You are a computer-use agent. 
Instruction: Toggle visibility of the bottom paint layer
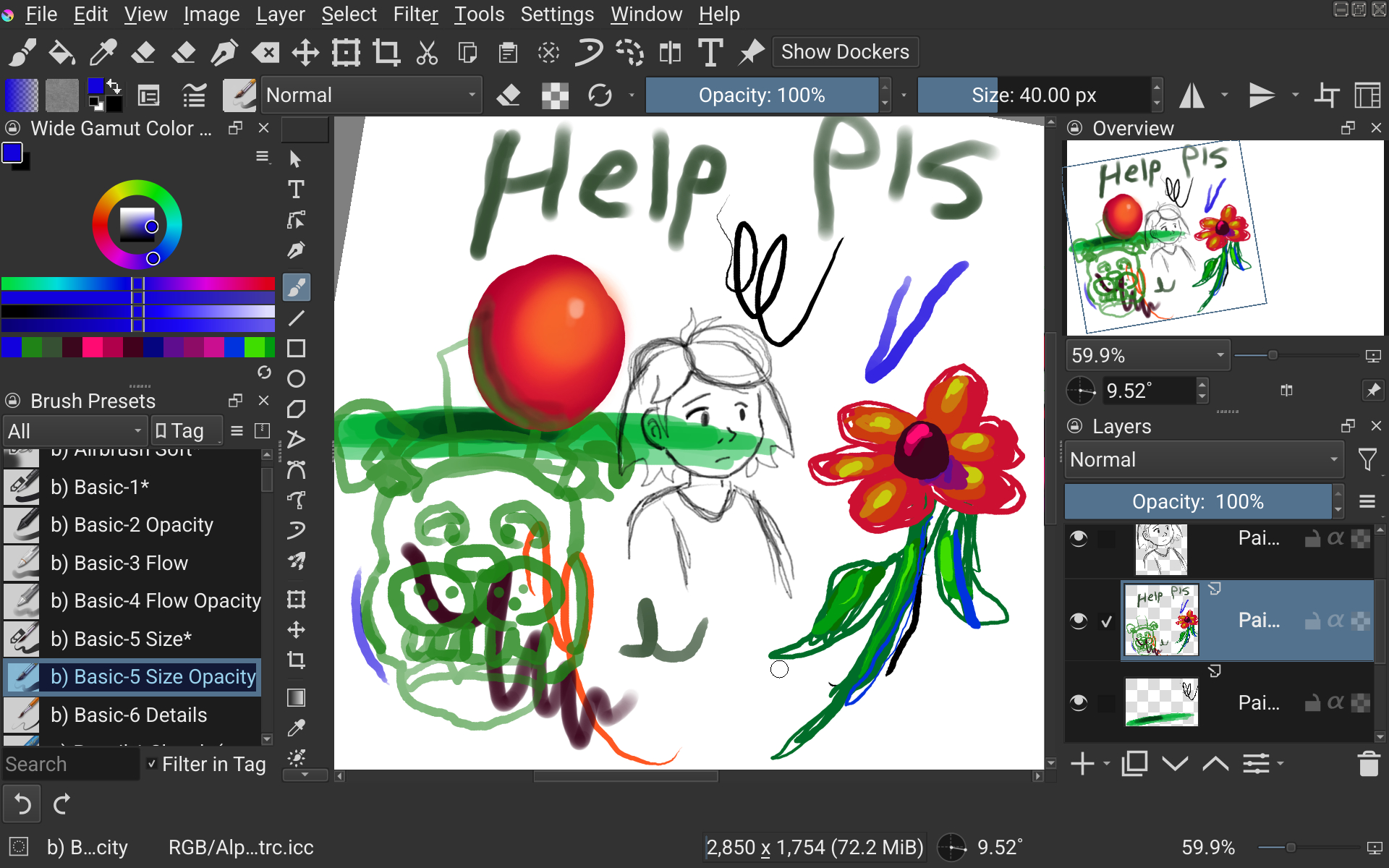(x=1079, y=702)
